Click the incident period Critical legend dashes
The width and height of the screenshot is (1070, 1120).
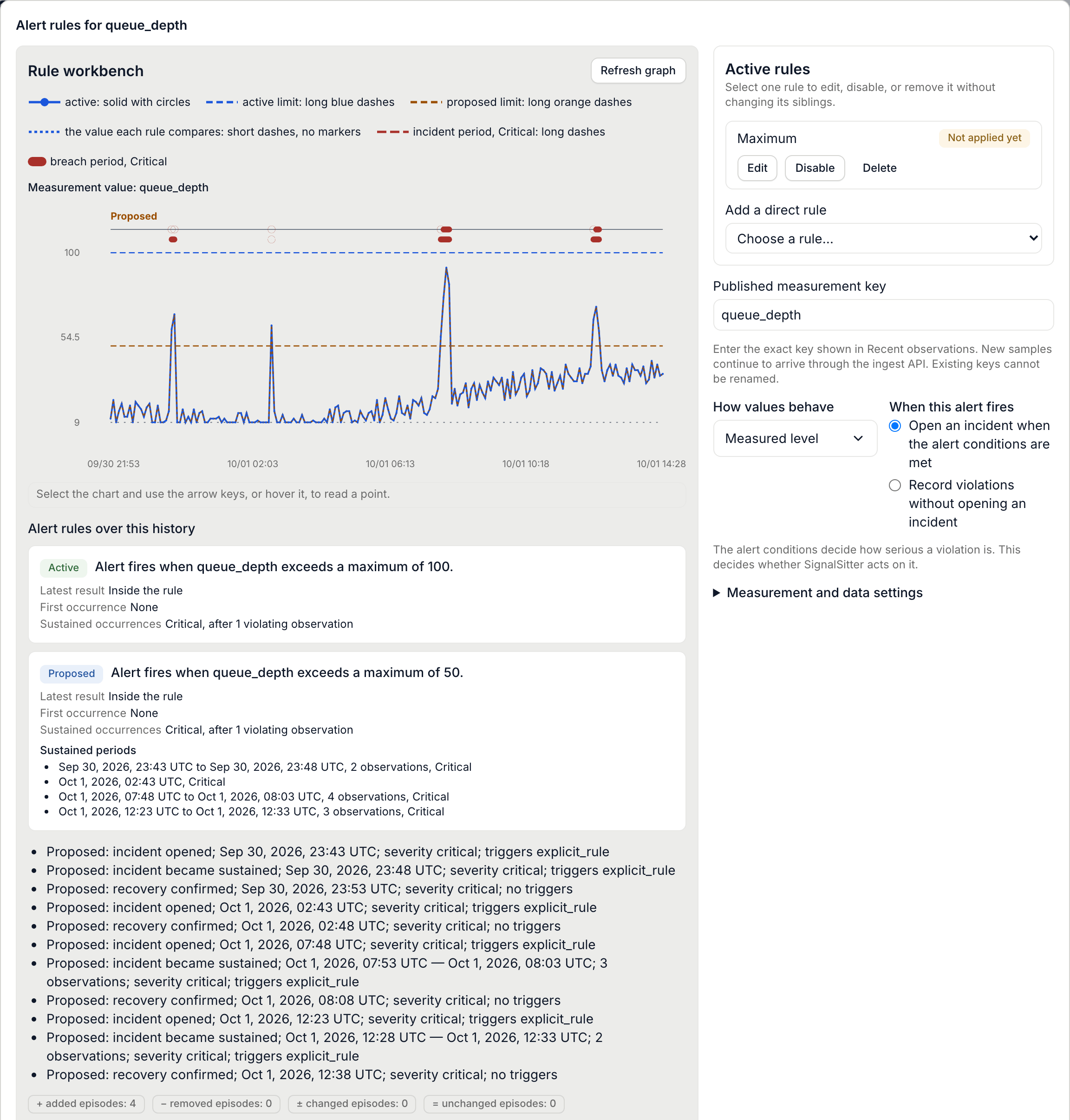tap(392, 132)
